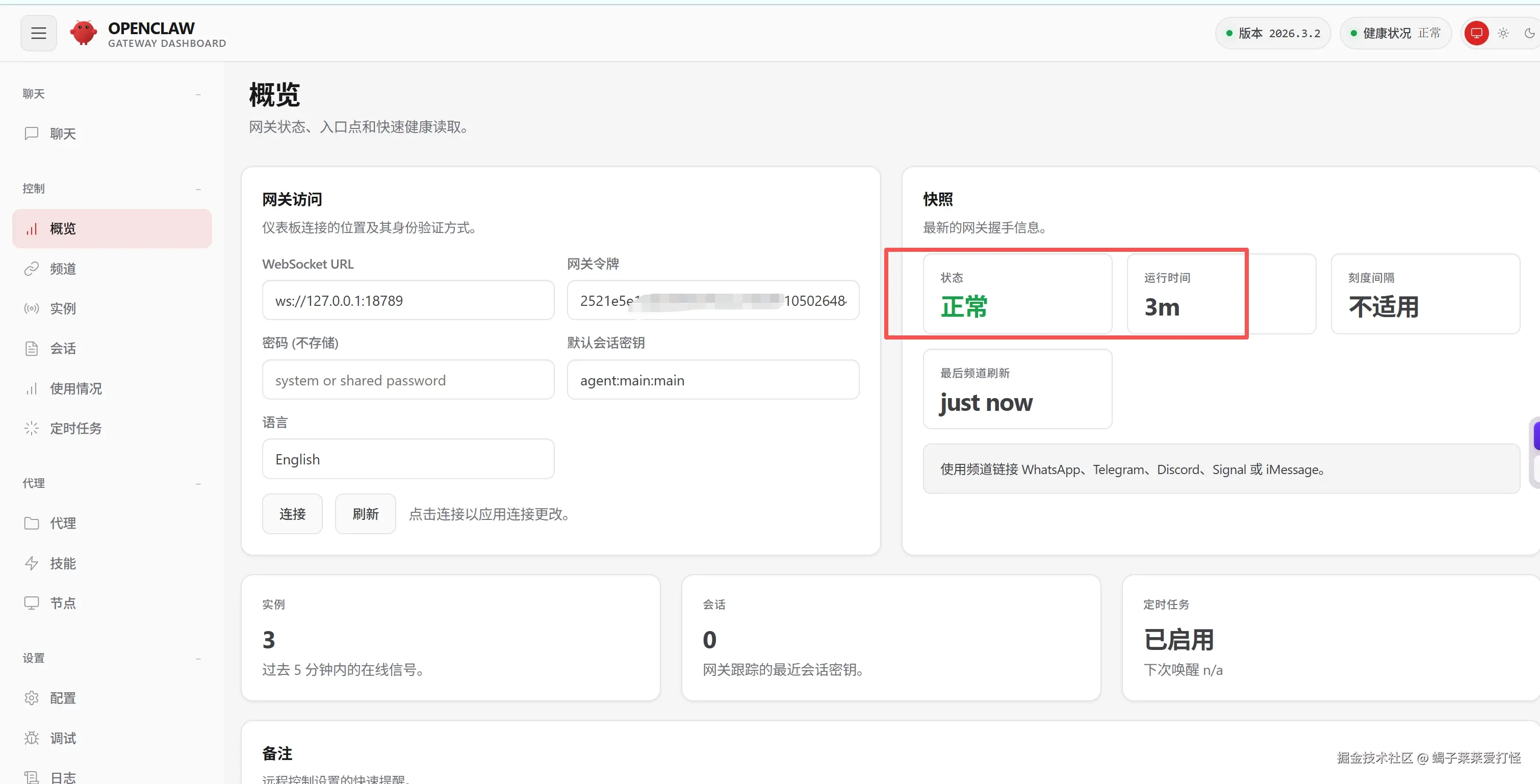The image size is (1540, 784).
Task: Open the 语言 English dropdown
Action: (408, 459)
